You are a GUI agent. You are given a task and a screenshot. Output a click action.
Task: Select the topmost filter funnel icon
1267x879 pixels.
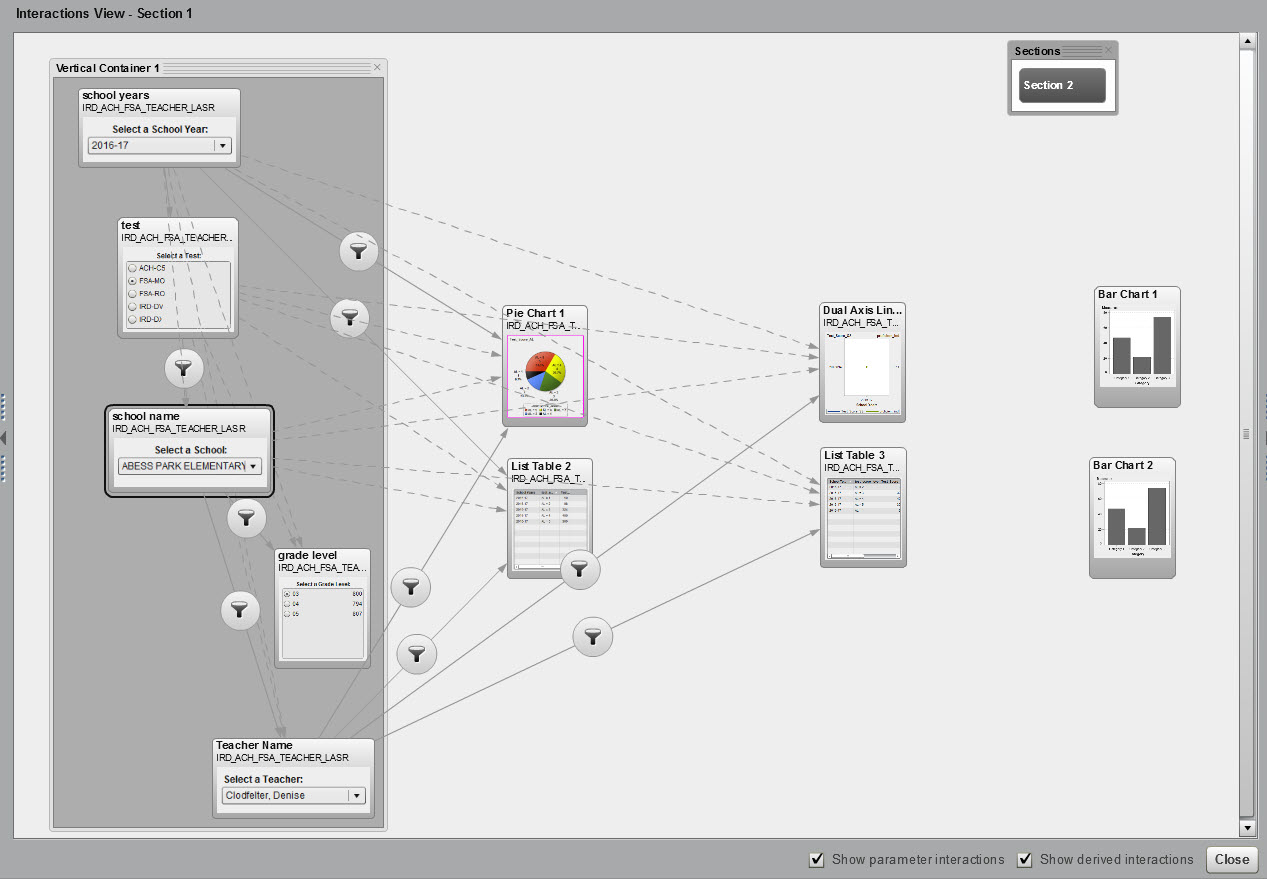coord(359,251)
